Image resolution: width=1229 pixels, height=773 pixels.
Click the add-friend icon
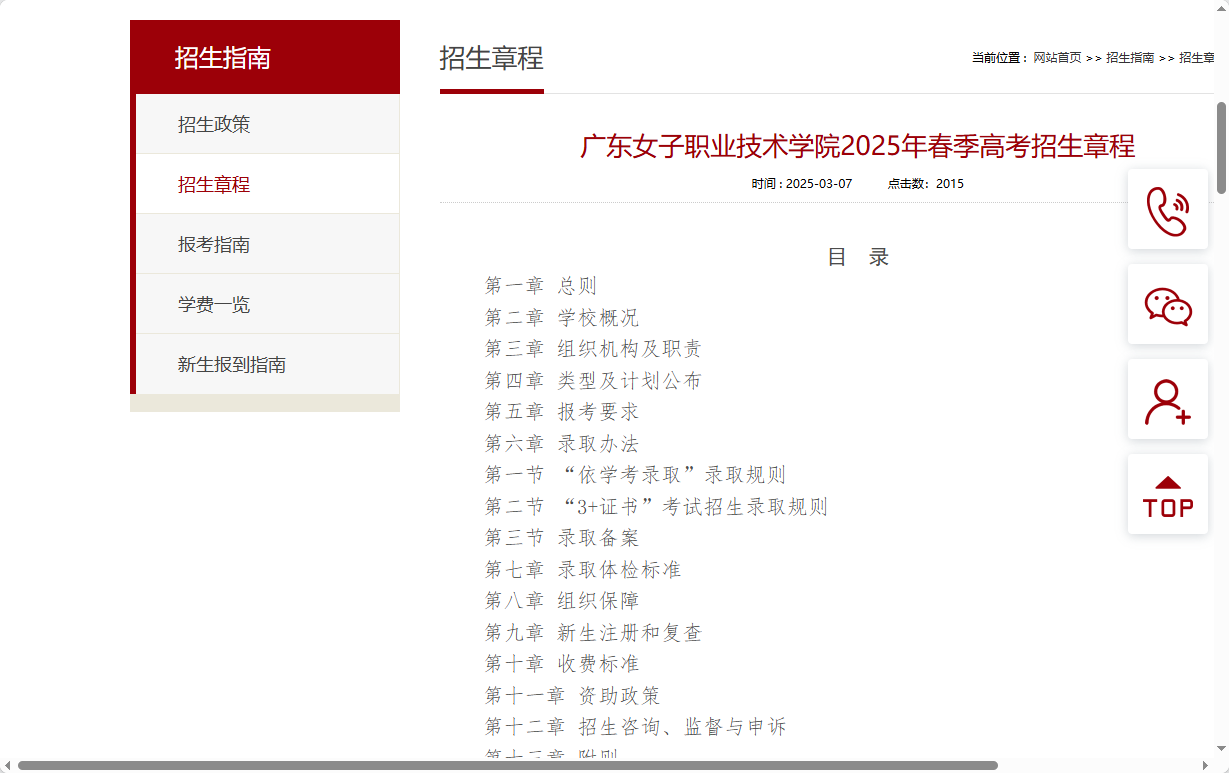point(1167,399)
